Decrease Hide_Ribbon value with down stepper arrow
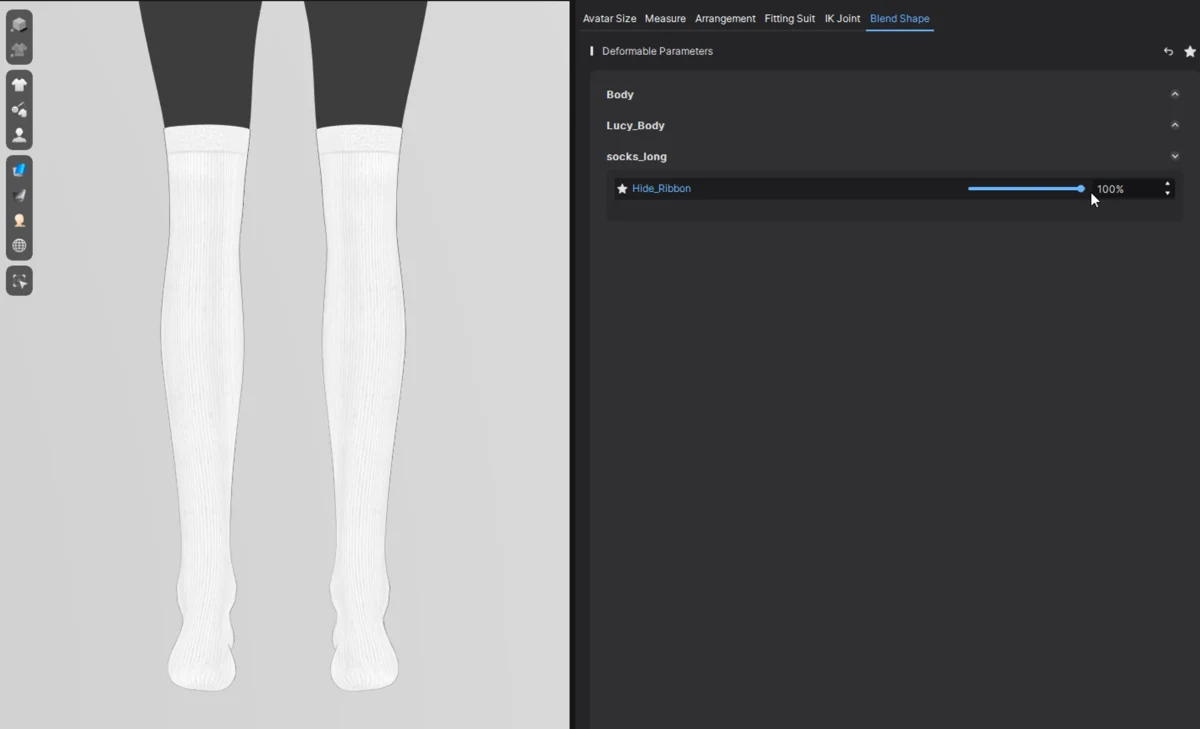 pos(1167,193)
